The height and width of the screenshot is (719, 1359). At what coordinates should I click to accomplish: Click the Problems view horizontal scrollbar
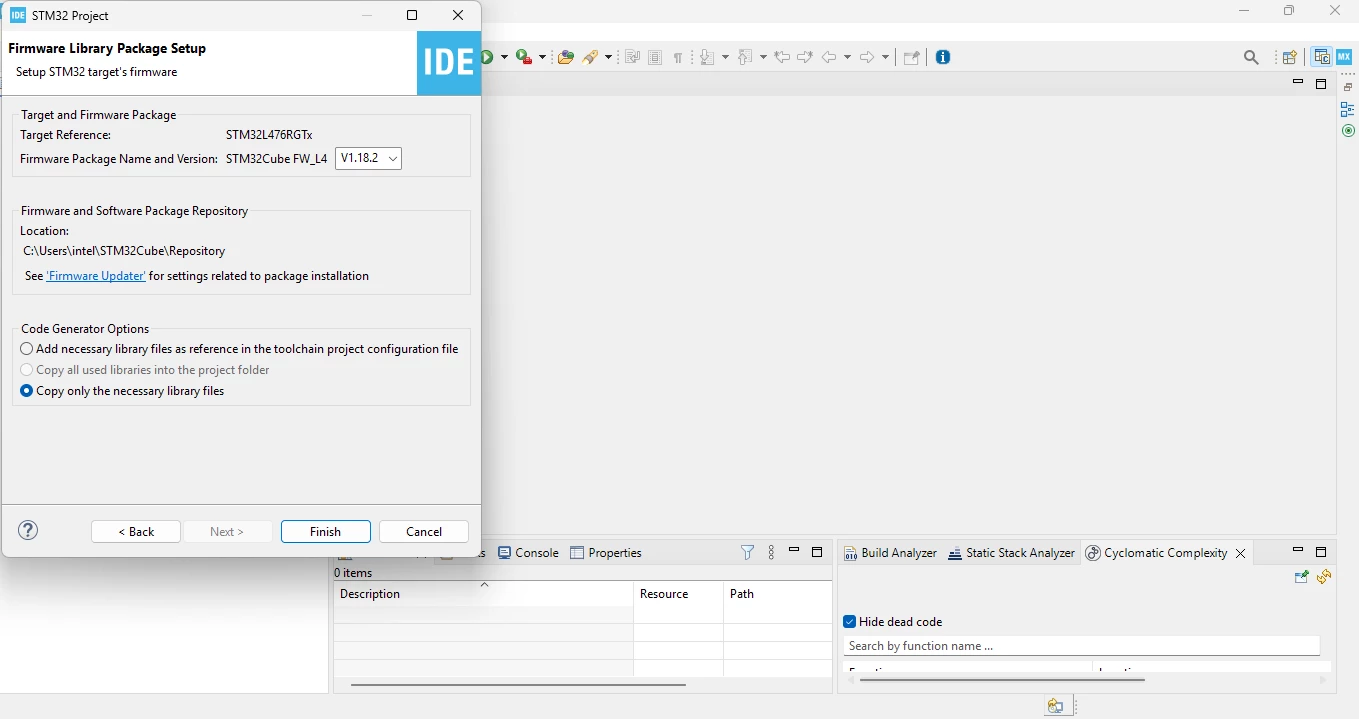coord(518,685)
